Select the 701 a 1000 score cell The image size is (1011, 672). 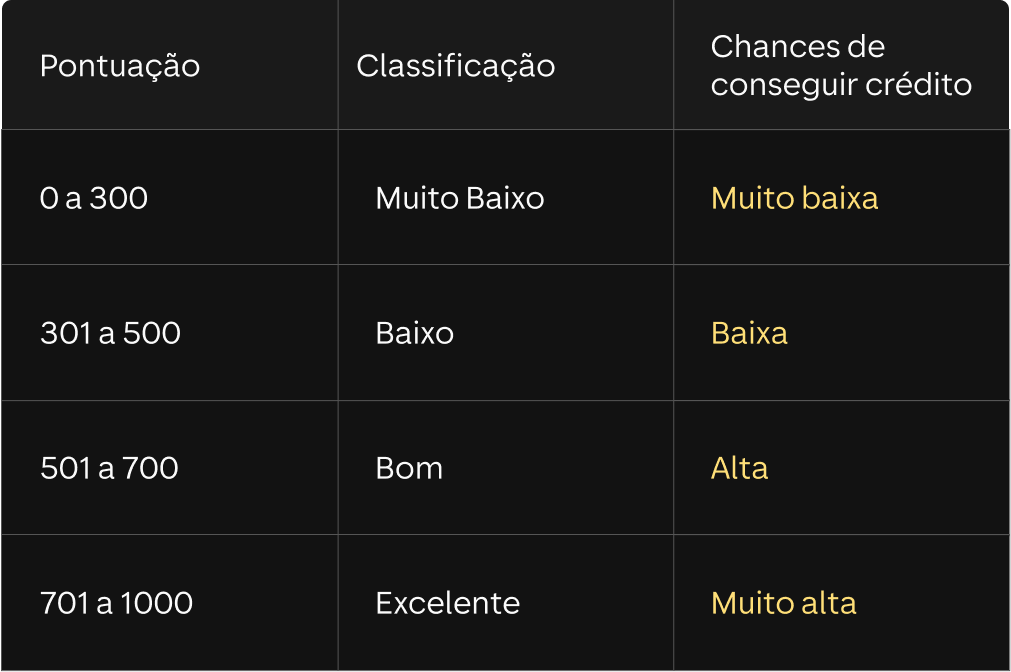[116, 603]
